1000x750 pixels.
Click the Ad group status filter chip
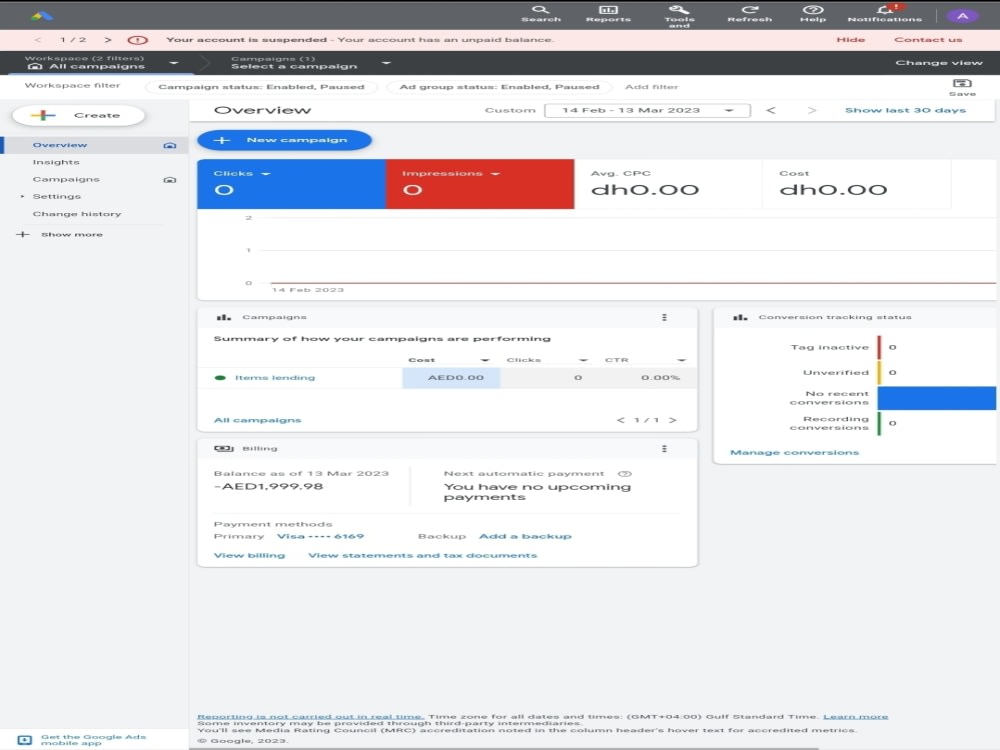[x=499, y=87]
